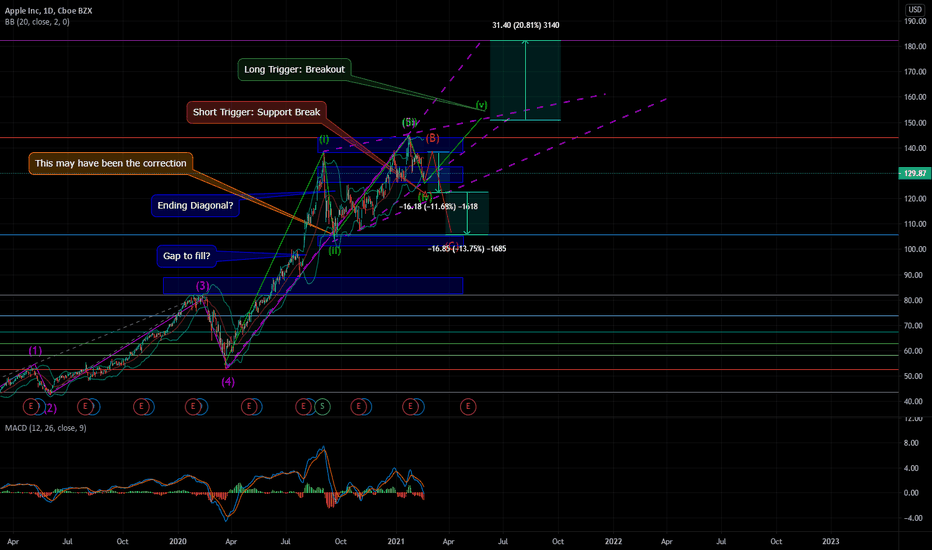Image resolution: width=932 pixels, height=550 pixels.
Task: Select the Short Trigger: Support Break callout
Action: click(x=256, y=112)
